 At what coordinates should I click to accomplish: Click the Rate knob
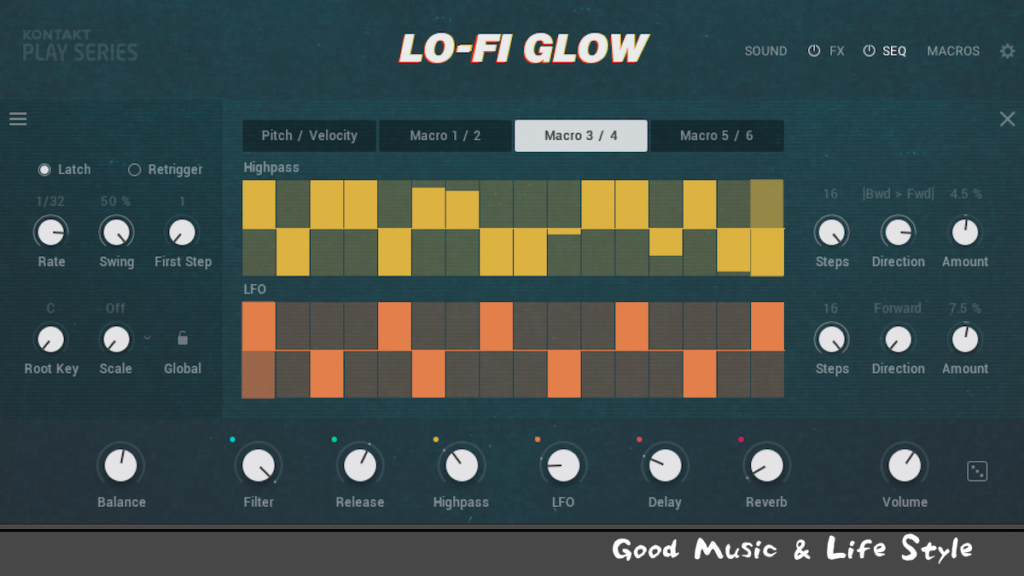click(50, 232)
